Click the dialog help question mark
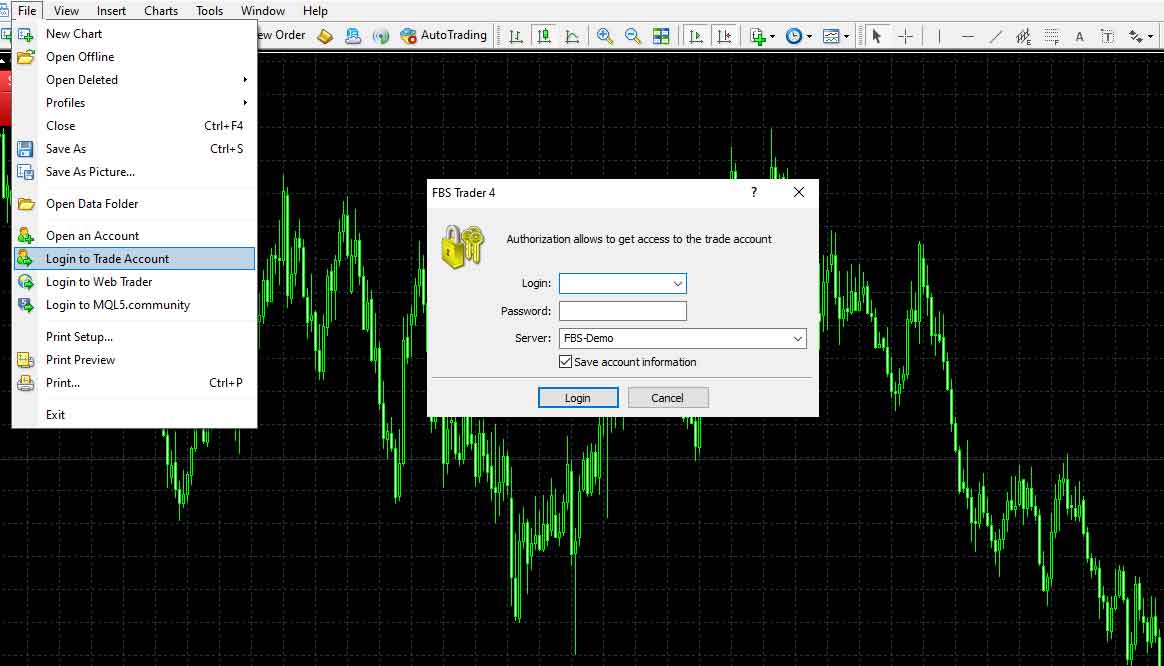Viewport: 1164px width, 666px height. [753, 192]
